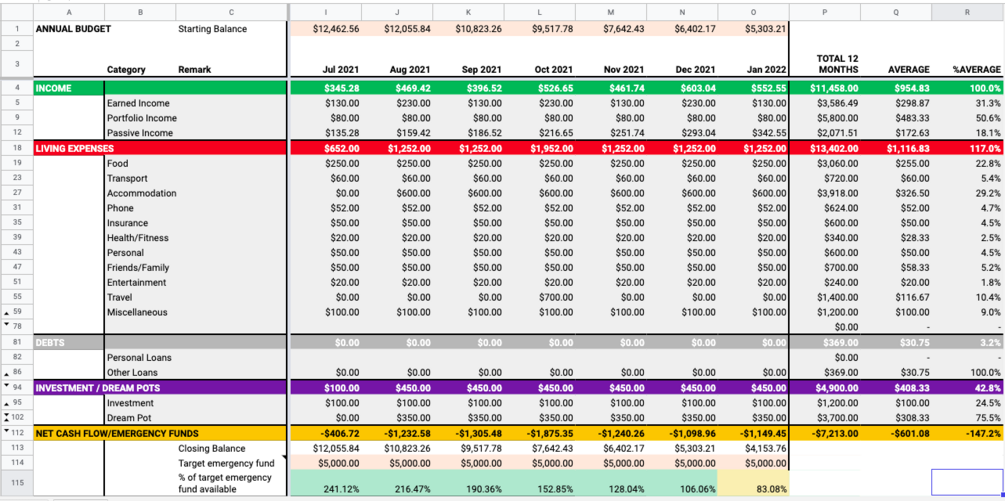
Task: Select the 117.0% living expenses cell
Action: [967, 148]
